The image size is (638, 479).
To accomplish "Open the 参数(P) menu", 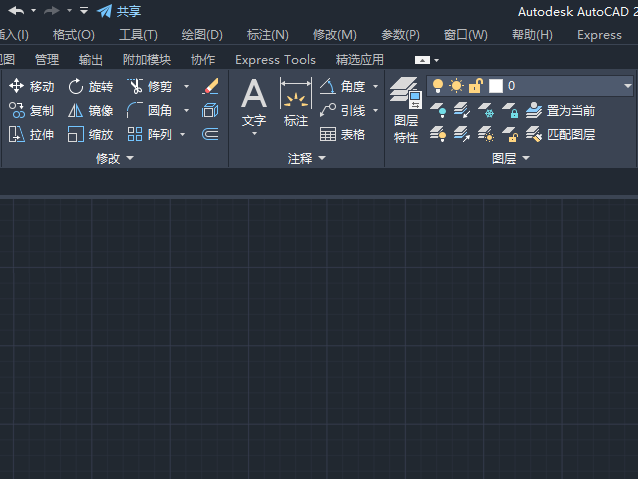I will click(x=400, y=35).
